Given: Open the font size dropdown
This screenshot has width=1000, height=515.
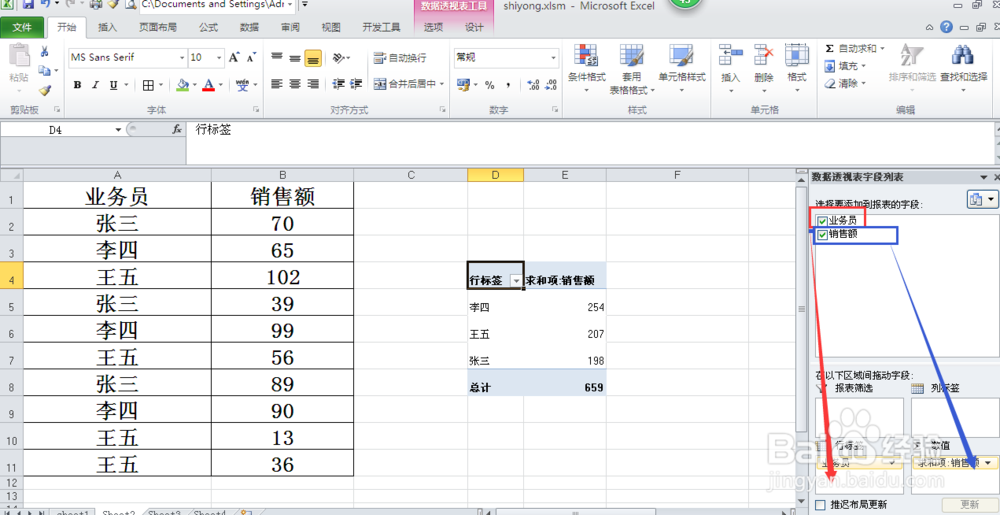Looking at the screenshot, I should (219, 57).
